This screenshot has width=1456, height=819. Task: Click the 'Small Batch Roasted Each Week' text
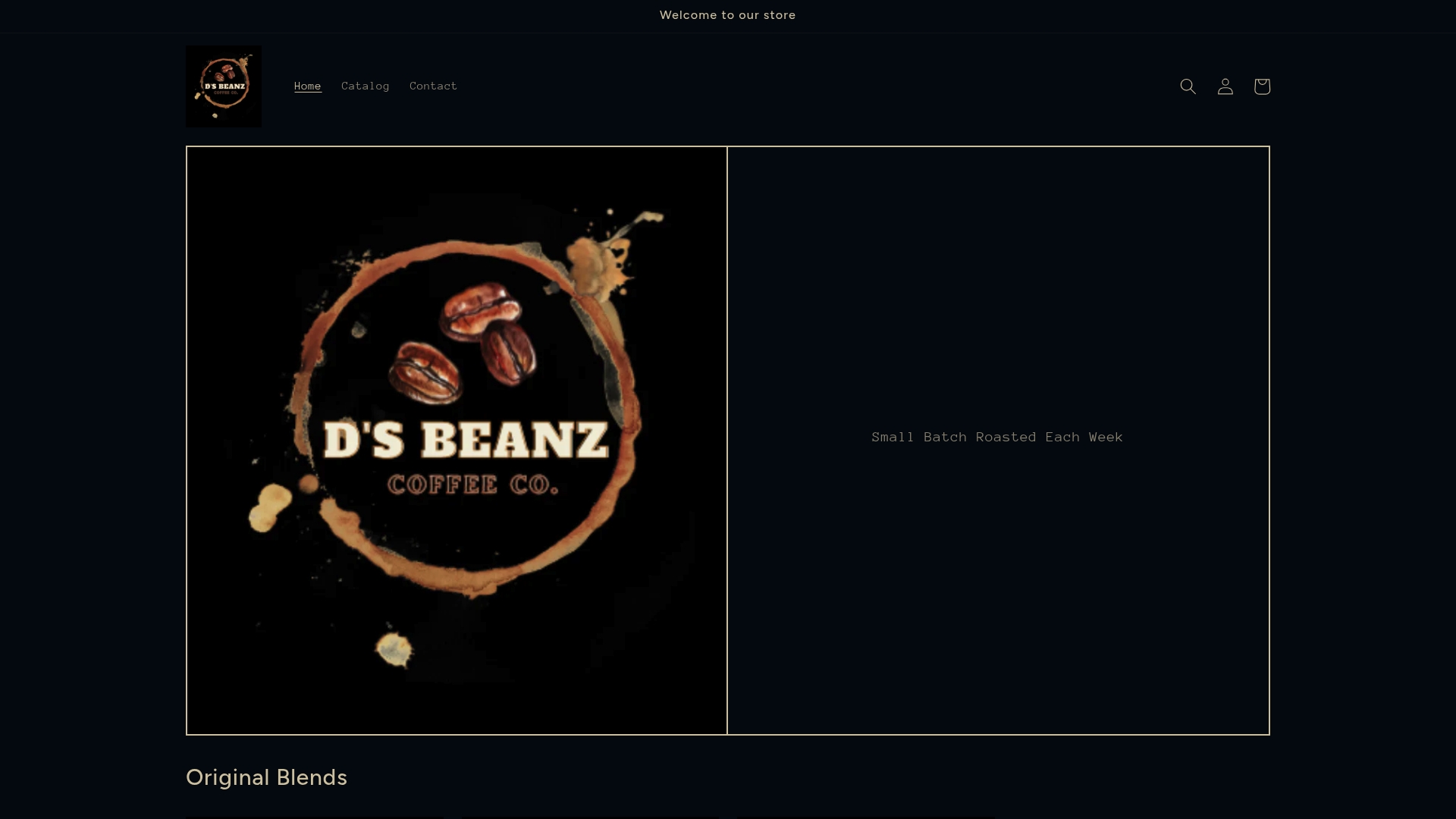(x=997, y=437)
